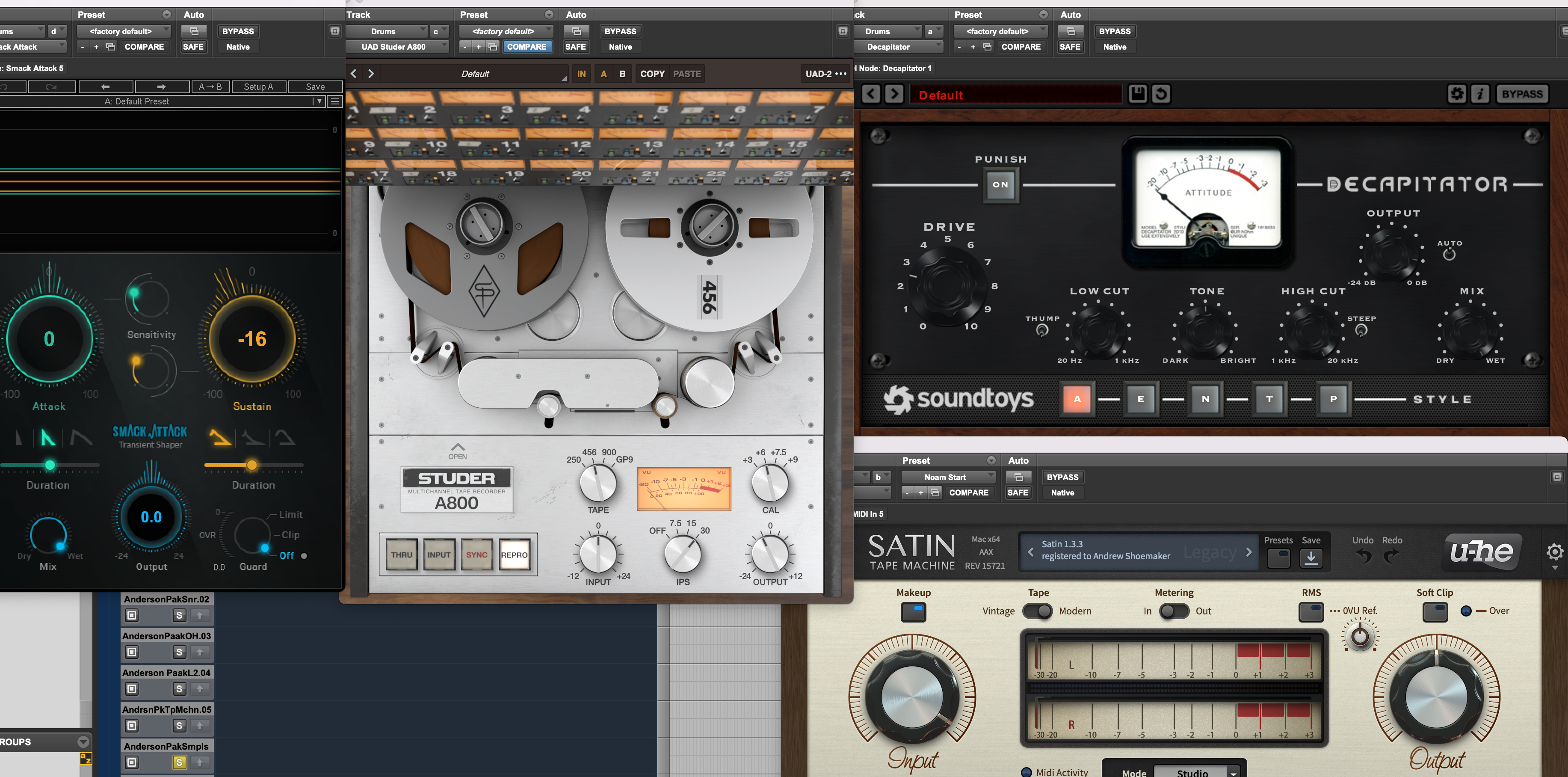Screen dimensions: 1568x777
Task: Click AndersonPaakOH.03 input monitor arrow icon
Action: tap(200, 652)
